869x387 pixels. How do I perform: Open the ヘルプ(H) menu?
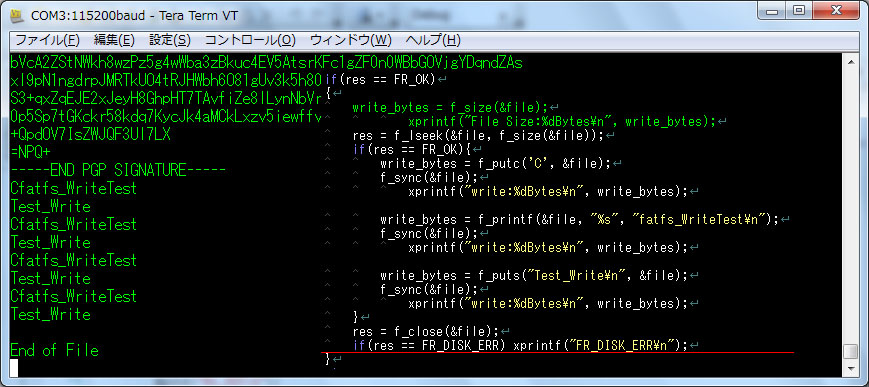pos(433,40)
